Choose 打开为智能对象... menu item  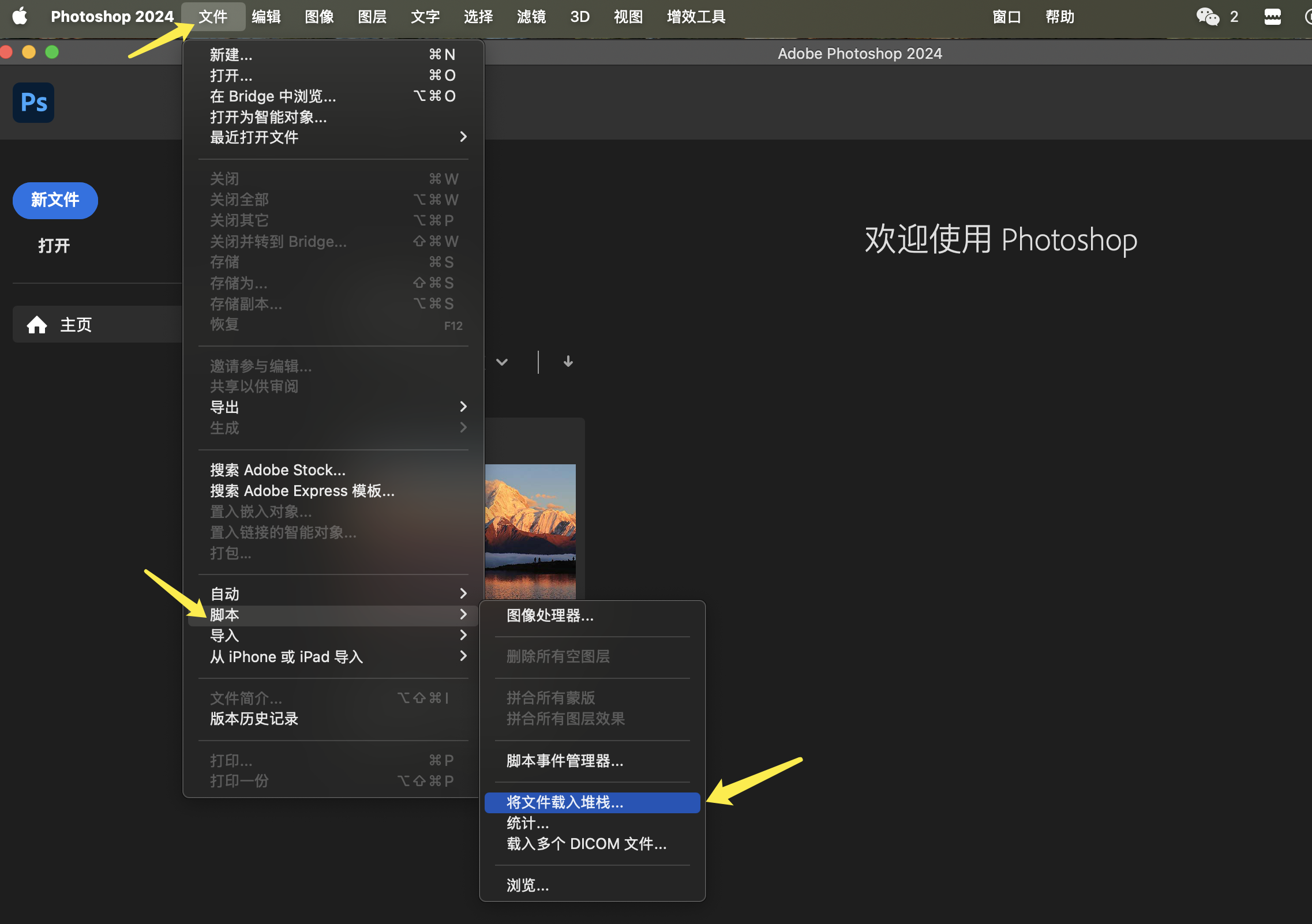tap(333, 117)
